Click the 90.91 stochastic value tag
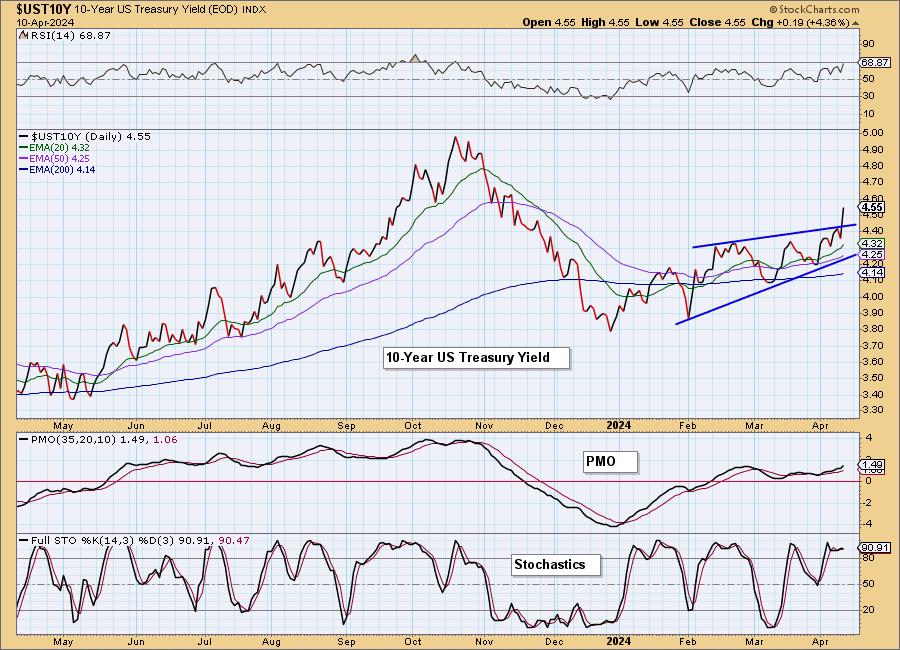 (x=875, y=548)
